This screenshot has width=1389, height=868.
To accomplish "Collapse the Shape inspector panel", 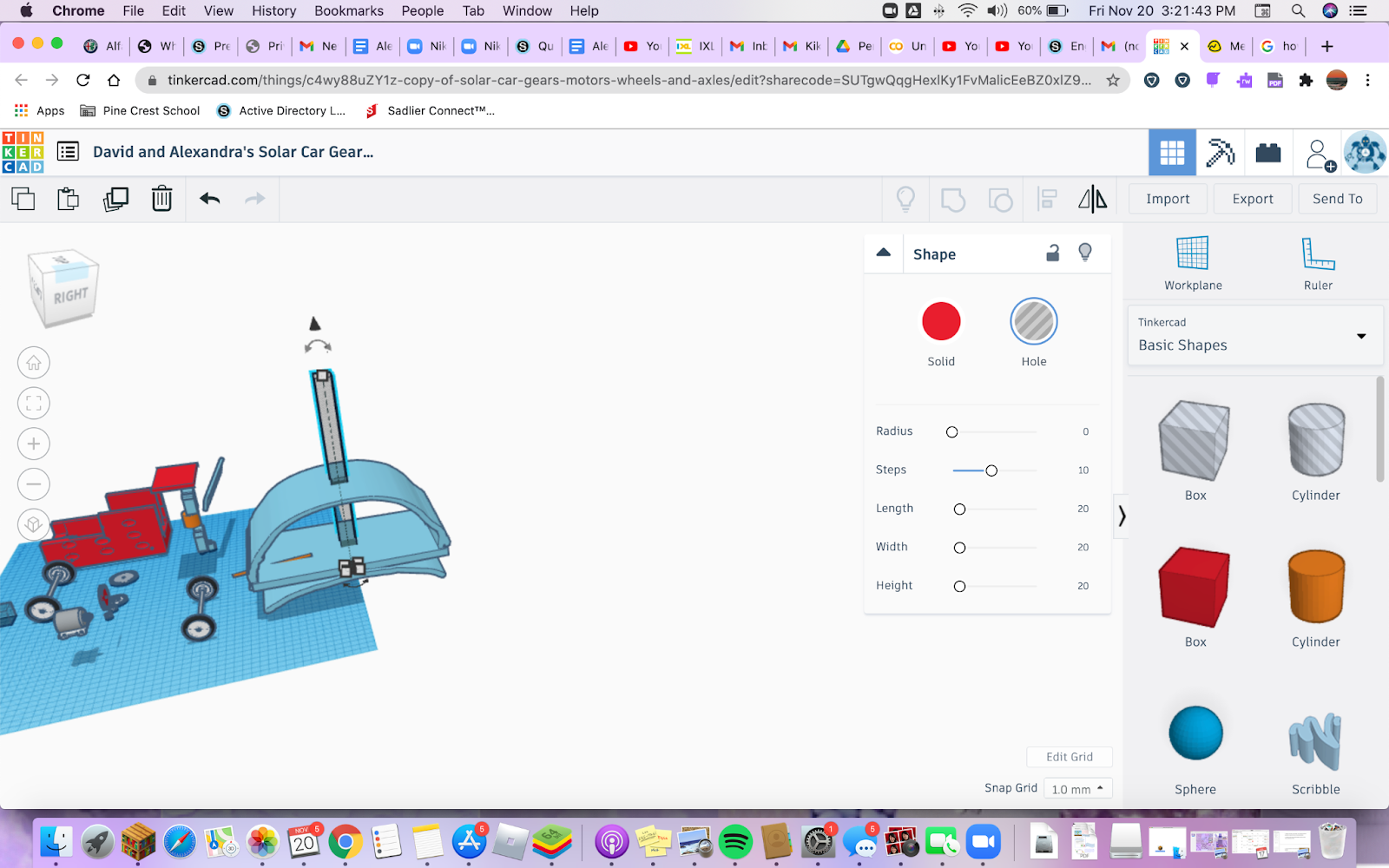I will (884, 253).
